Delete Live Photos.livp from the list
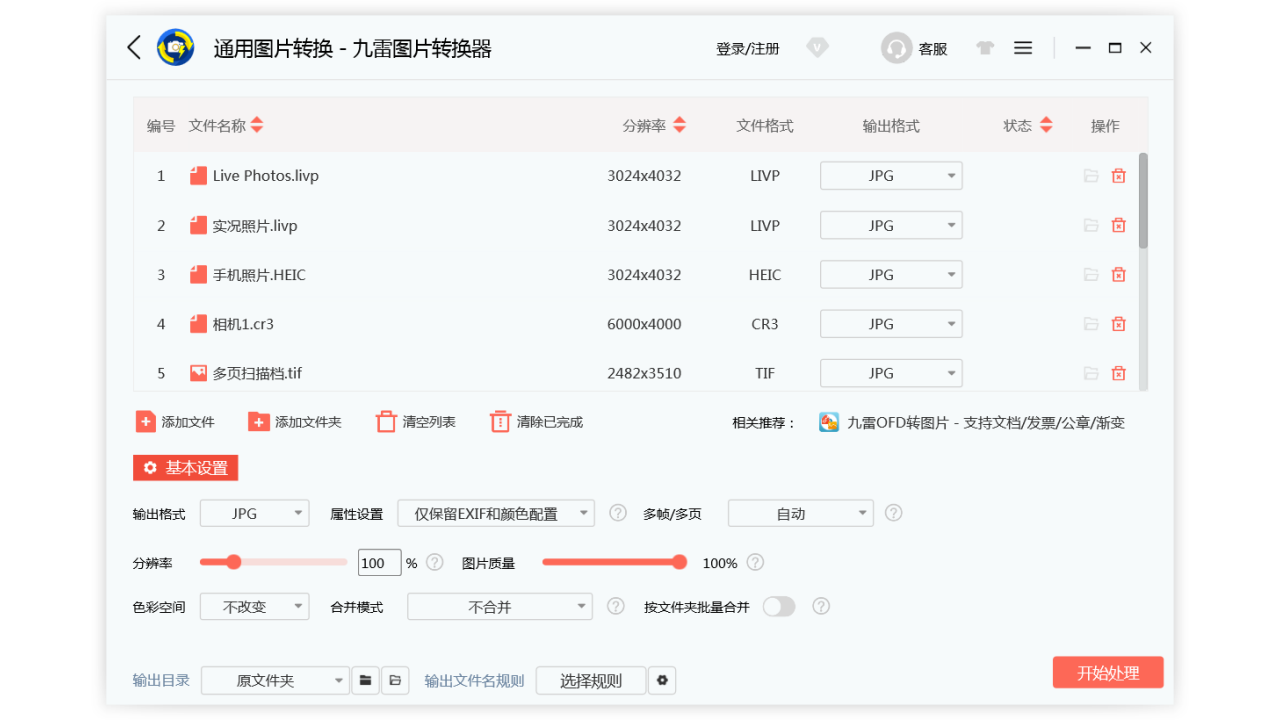Viewport: 1280px width, 720px height. pyautogui.click(x=1119, y=176)
